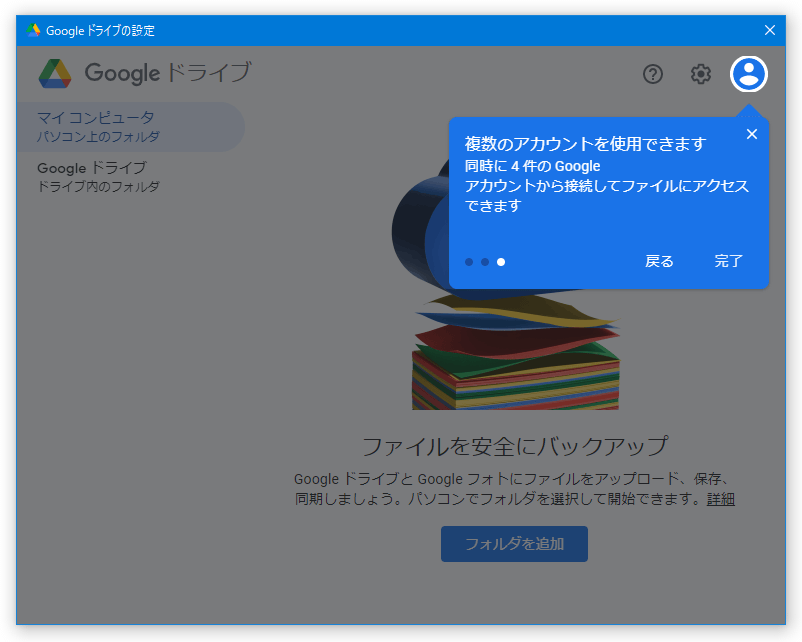Screen dimensions: 802x642
Task: Close the Google ドライブの設定 window
Action: [x=770, y=30]
